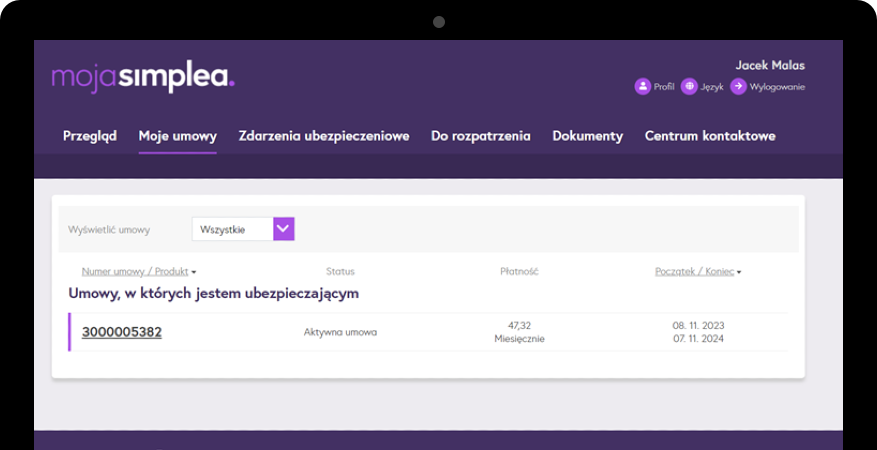Click the Status column header
This screenshot has width=877, height=450.
(x=340, y=271)
